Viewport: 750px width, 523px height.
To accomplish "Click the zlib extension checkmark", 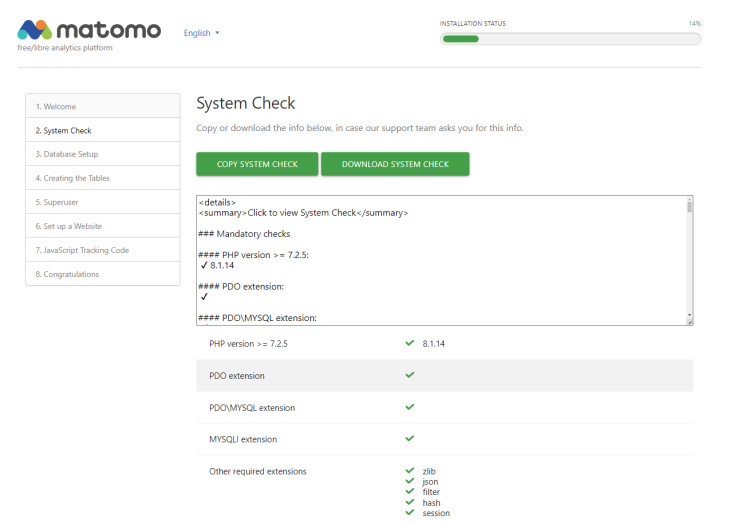I will click(x=410, y=470).
